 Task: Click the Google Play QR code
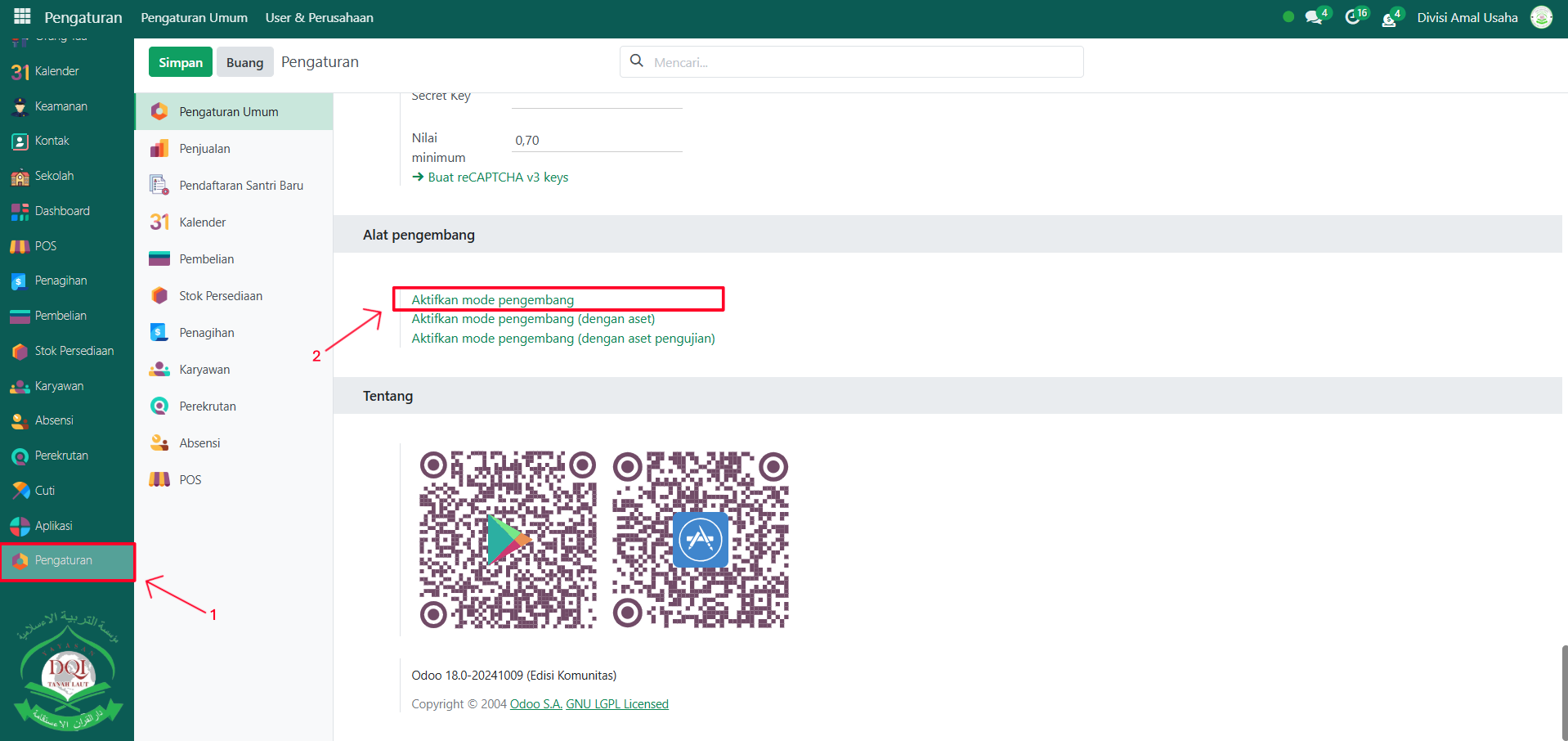(508, 540)
